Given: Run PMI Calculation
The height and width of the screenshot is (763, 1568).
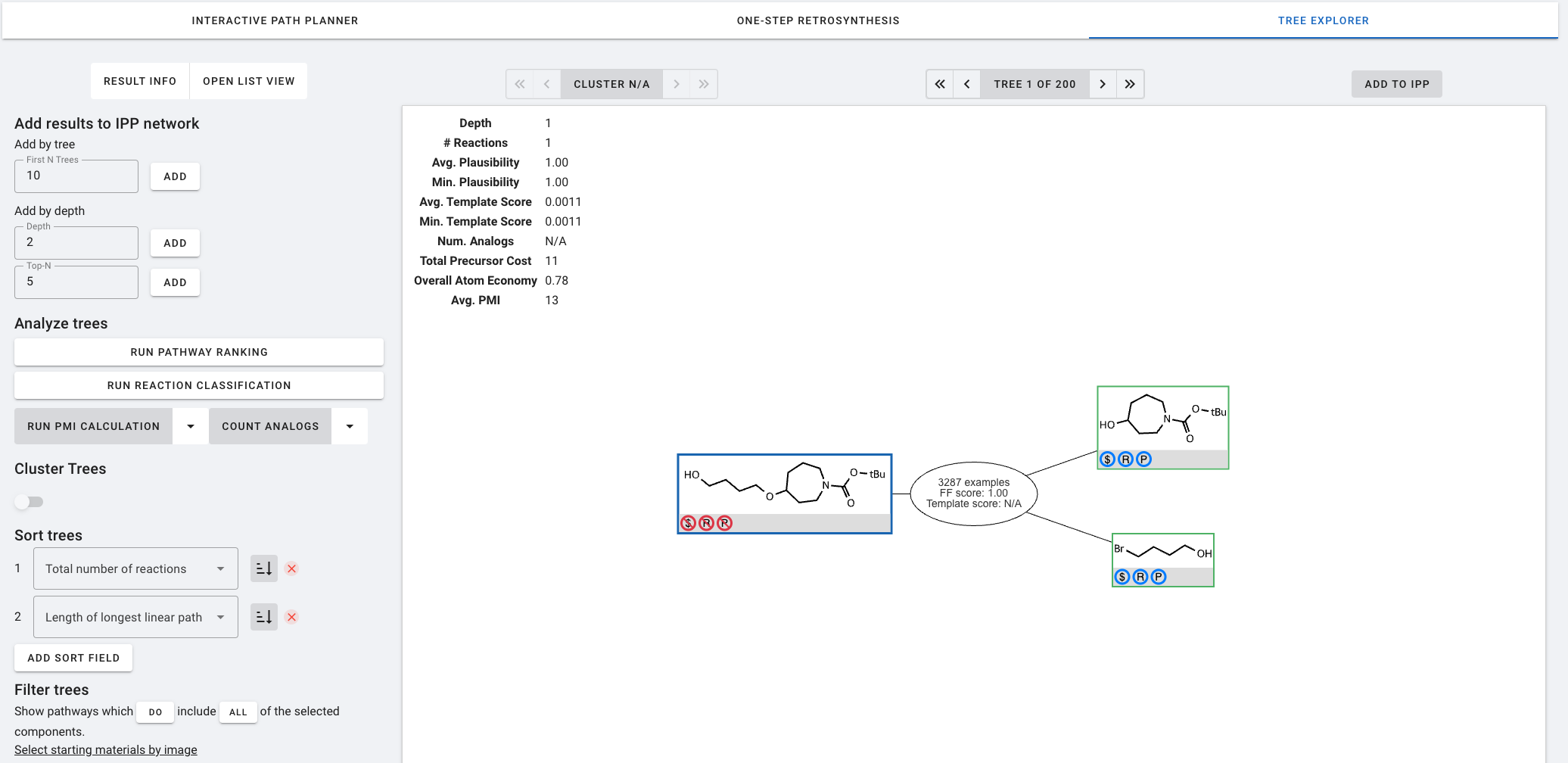Looking at the screenshot, I should coord(94,426).
